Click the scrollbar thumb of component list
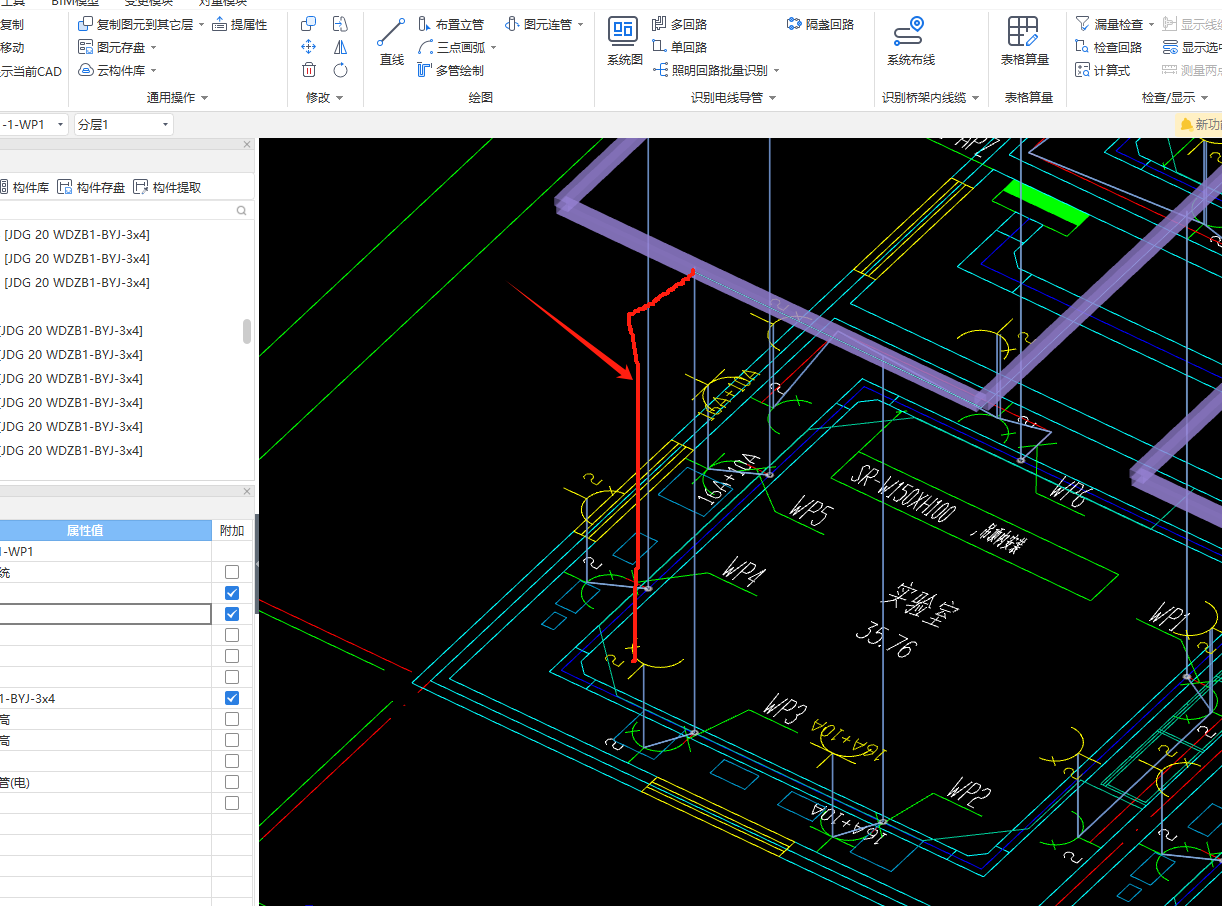The image size is (1222, 906). click(x=247, y=332)
